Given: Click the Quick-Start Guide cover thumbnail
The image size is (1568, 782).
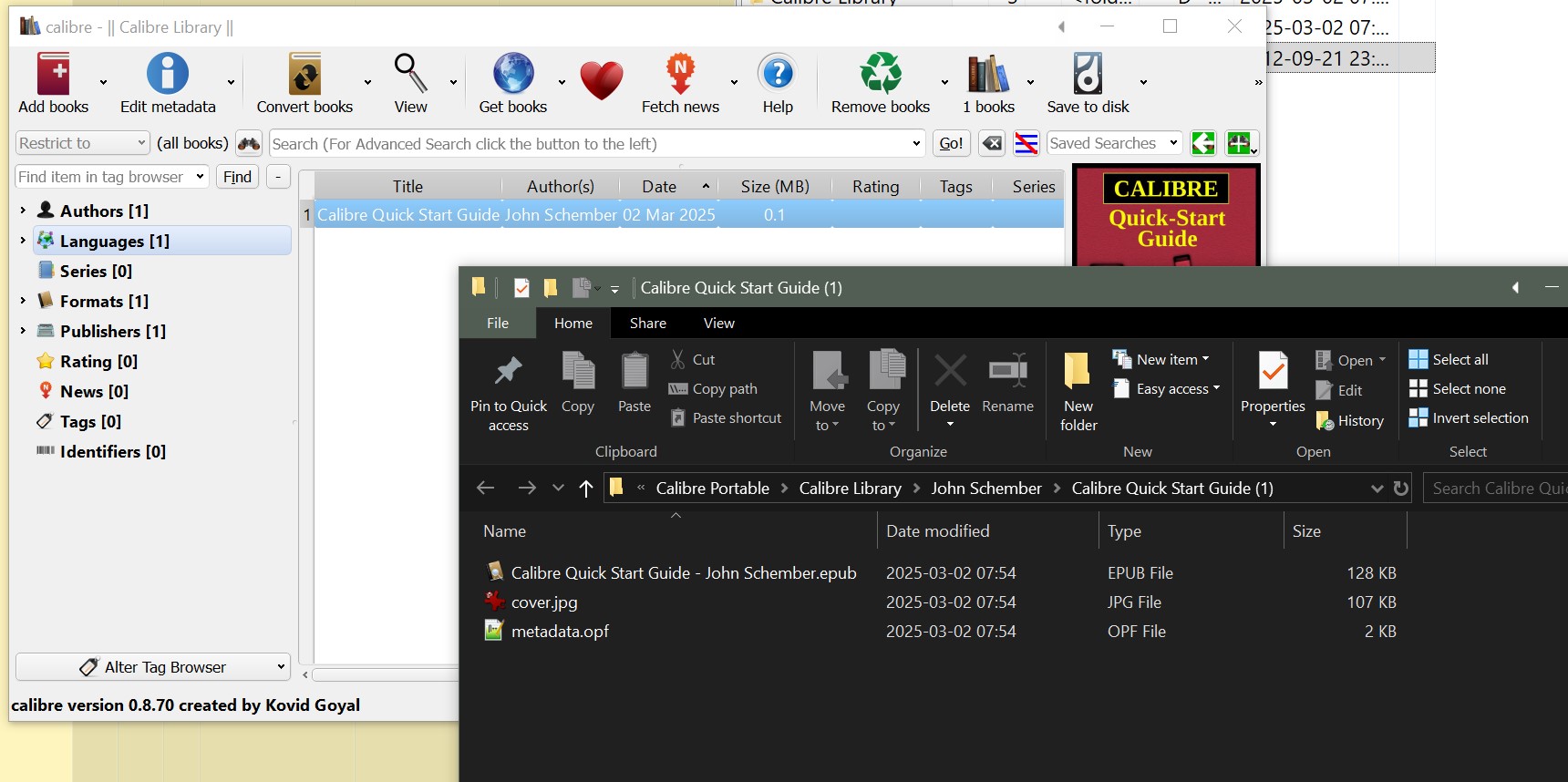Looking at the screenshot, I should 1166,216.
